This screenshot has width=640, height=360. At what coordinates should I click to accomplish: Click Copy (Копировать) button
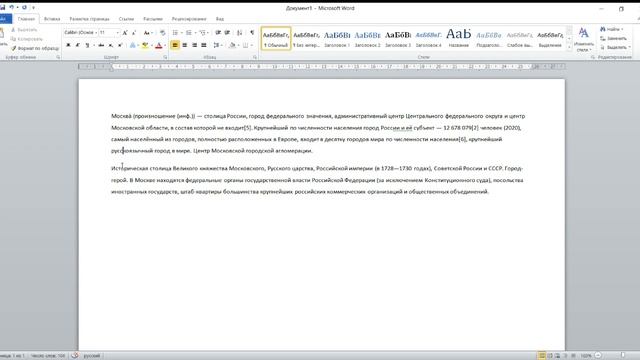[27, 39]
